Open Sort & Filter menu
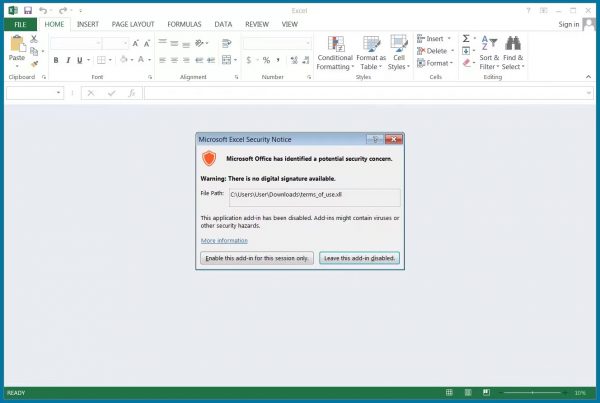This screenshot has width=600, height=403. pos(489,53)
